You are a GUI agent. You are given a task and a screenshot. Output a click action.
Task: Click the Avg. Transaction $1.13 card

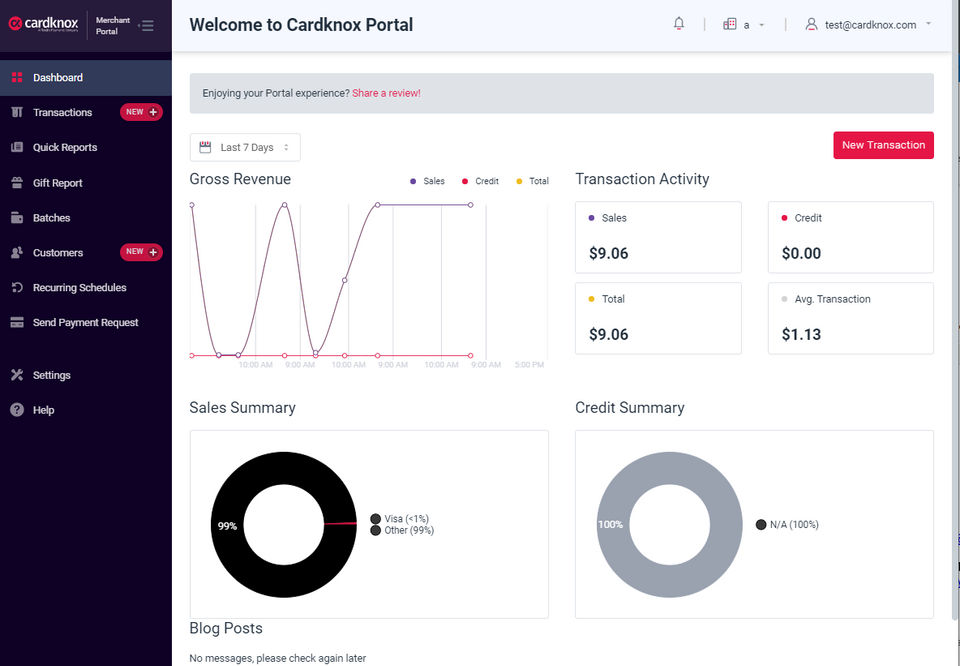[x=850, y=318]
